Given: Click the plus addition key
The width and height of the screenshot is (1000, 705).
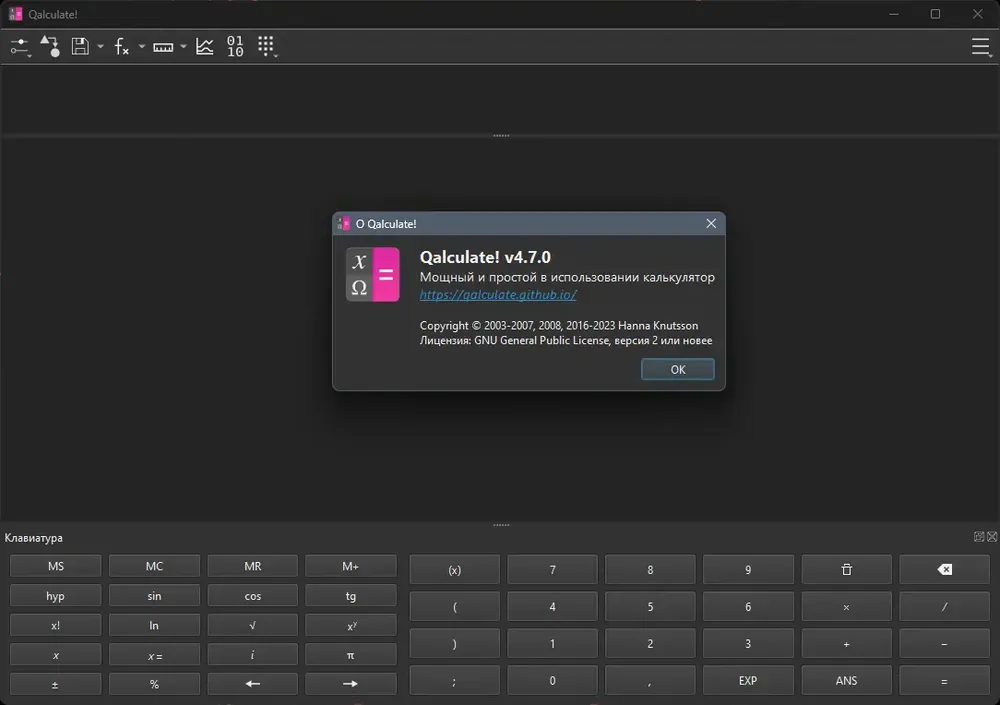Looking at the screenshot, I should pos(846,644).
